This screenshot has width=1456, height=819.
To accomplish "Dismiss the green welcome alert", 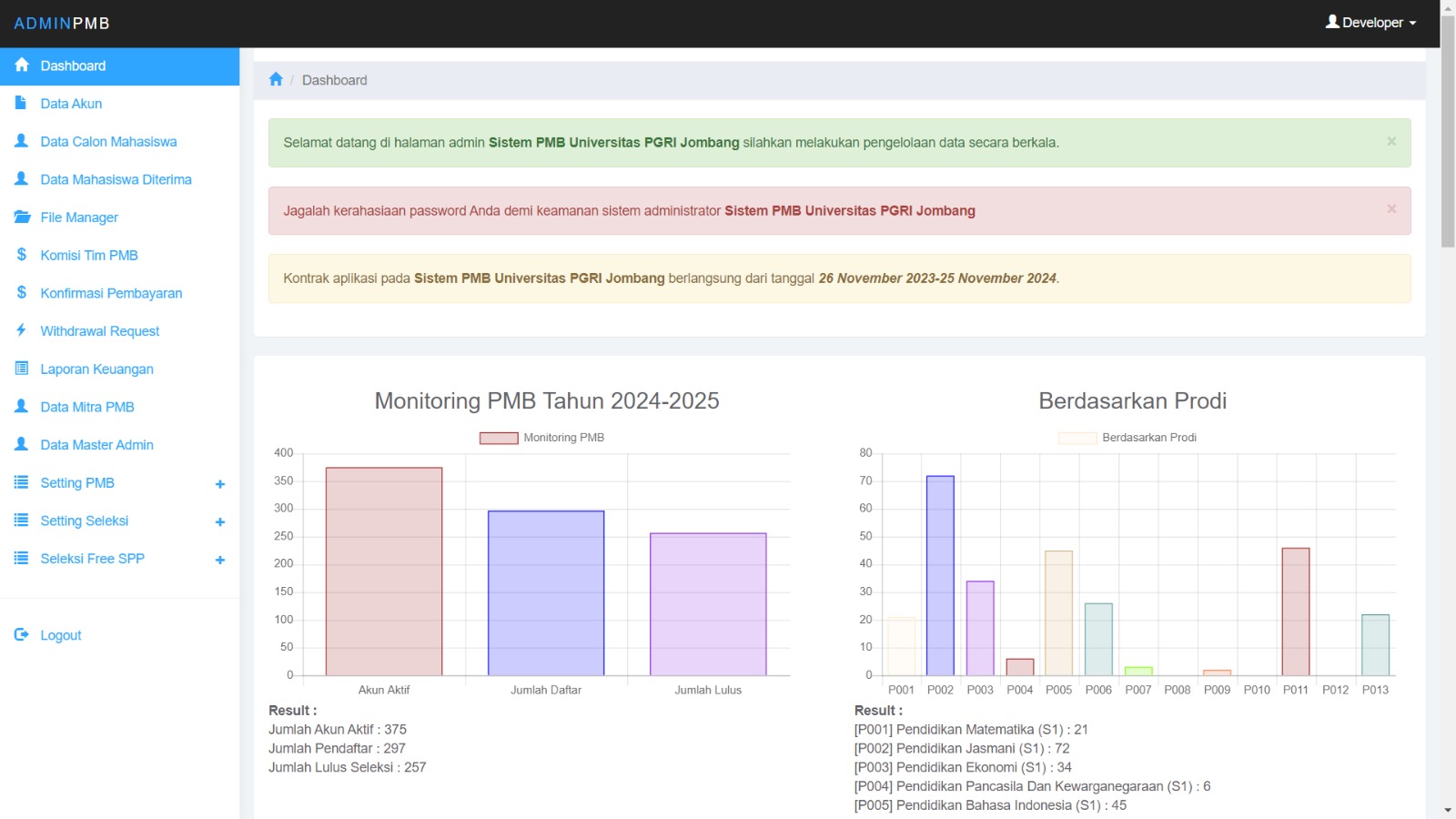I will click(x=1390, y=141).
